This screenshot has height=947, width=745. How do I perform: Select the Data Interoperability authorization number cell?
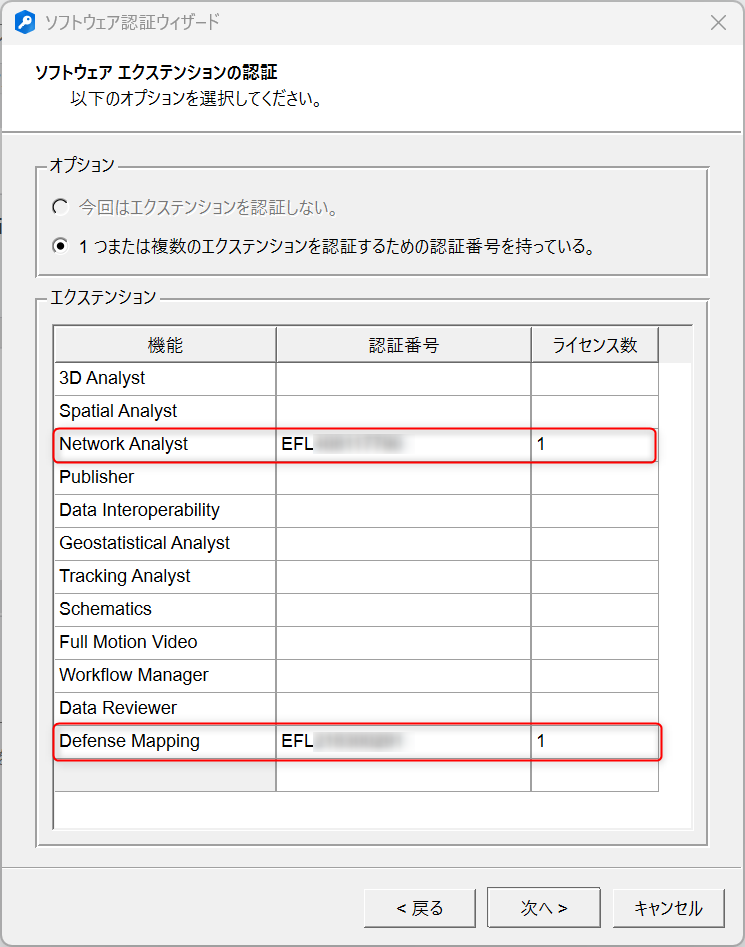coord(403,510)
